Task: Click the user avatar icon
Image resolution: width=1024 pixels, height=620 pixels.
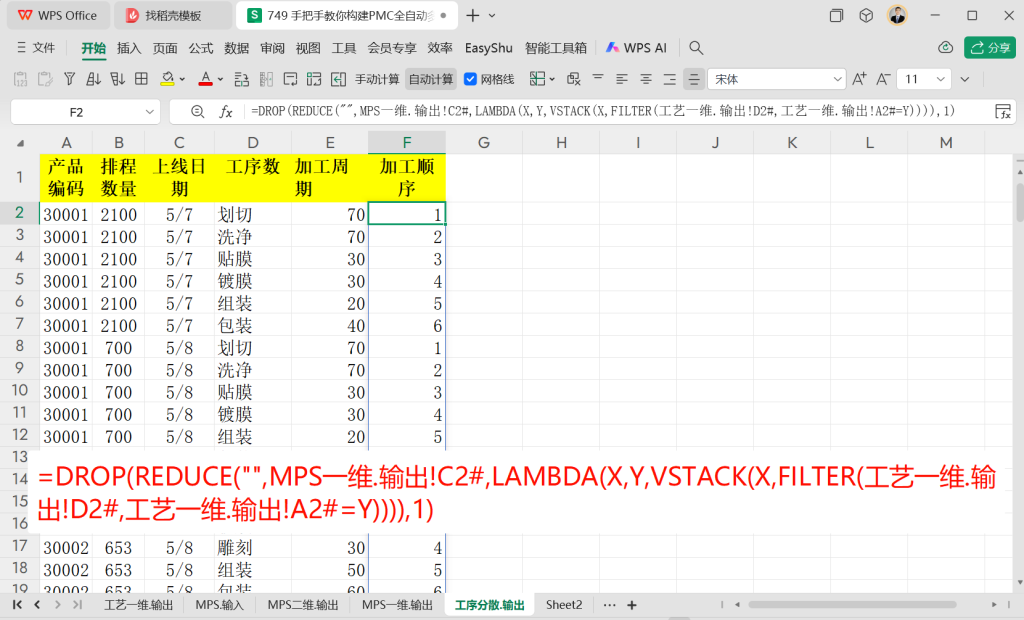Action: pyautogui.click(x=897, y=15)
